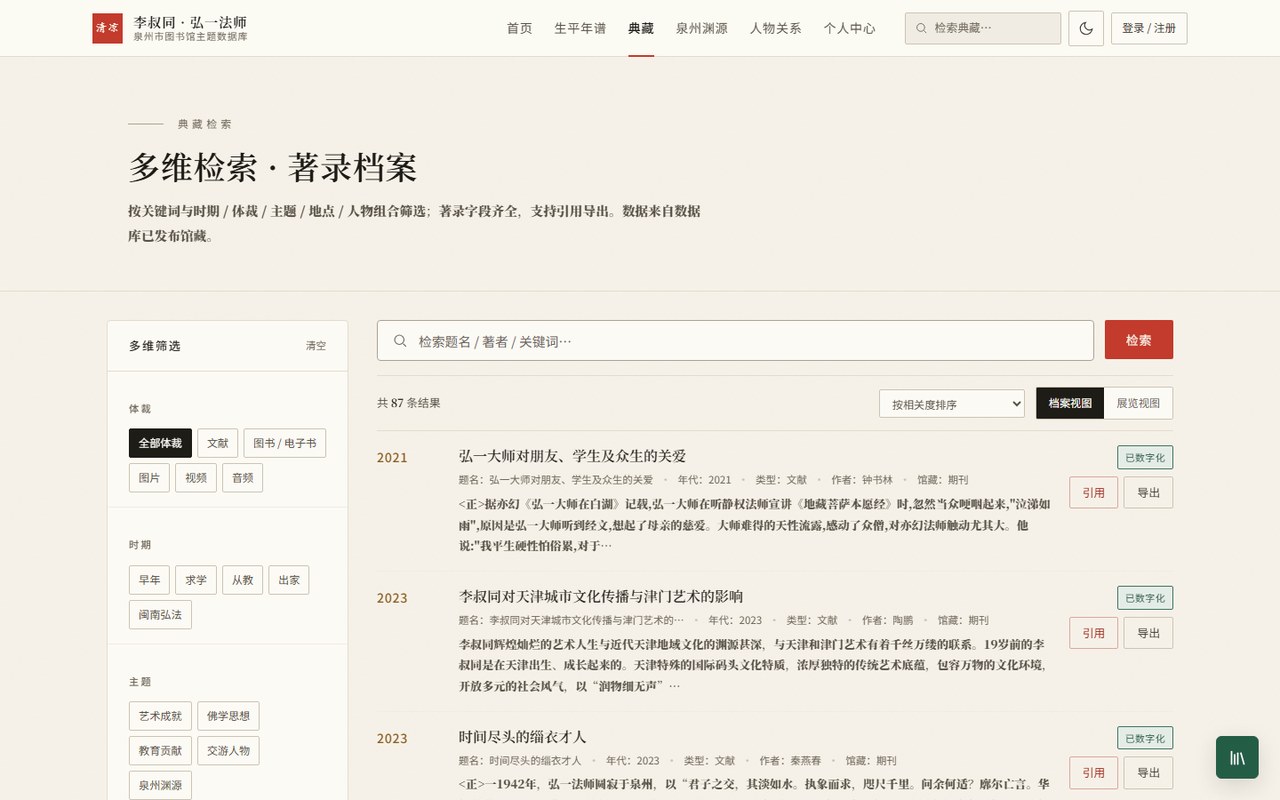Go to 首页 in the navigation
The height and width of the screenshot is (800, 1280).
(519, 28)
